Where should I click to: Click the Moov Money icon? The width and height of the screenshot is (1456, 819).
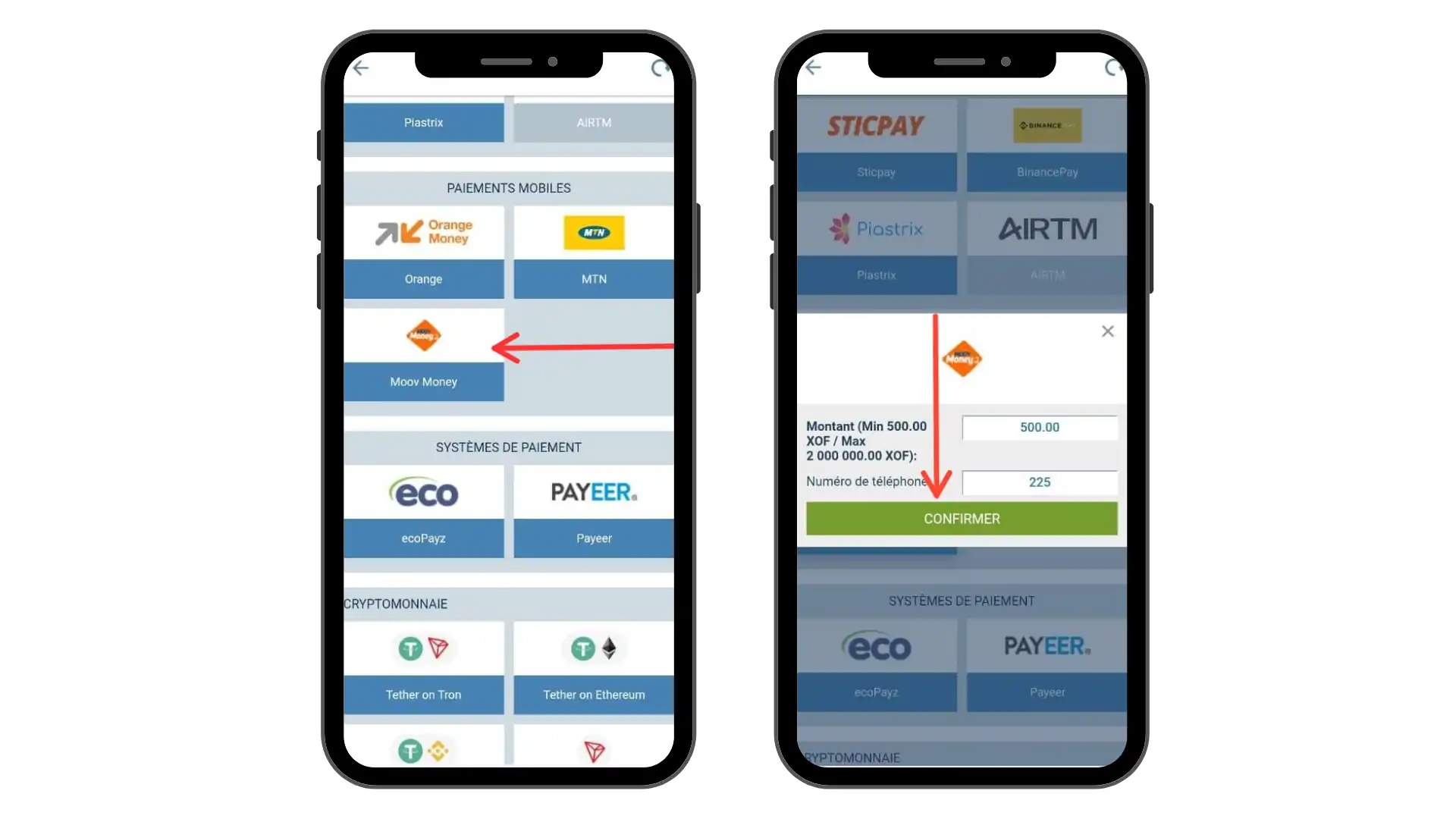pyautogui.click(x=423, y=335)
